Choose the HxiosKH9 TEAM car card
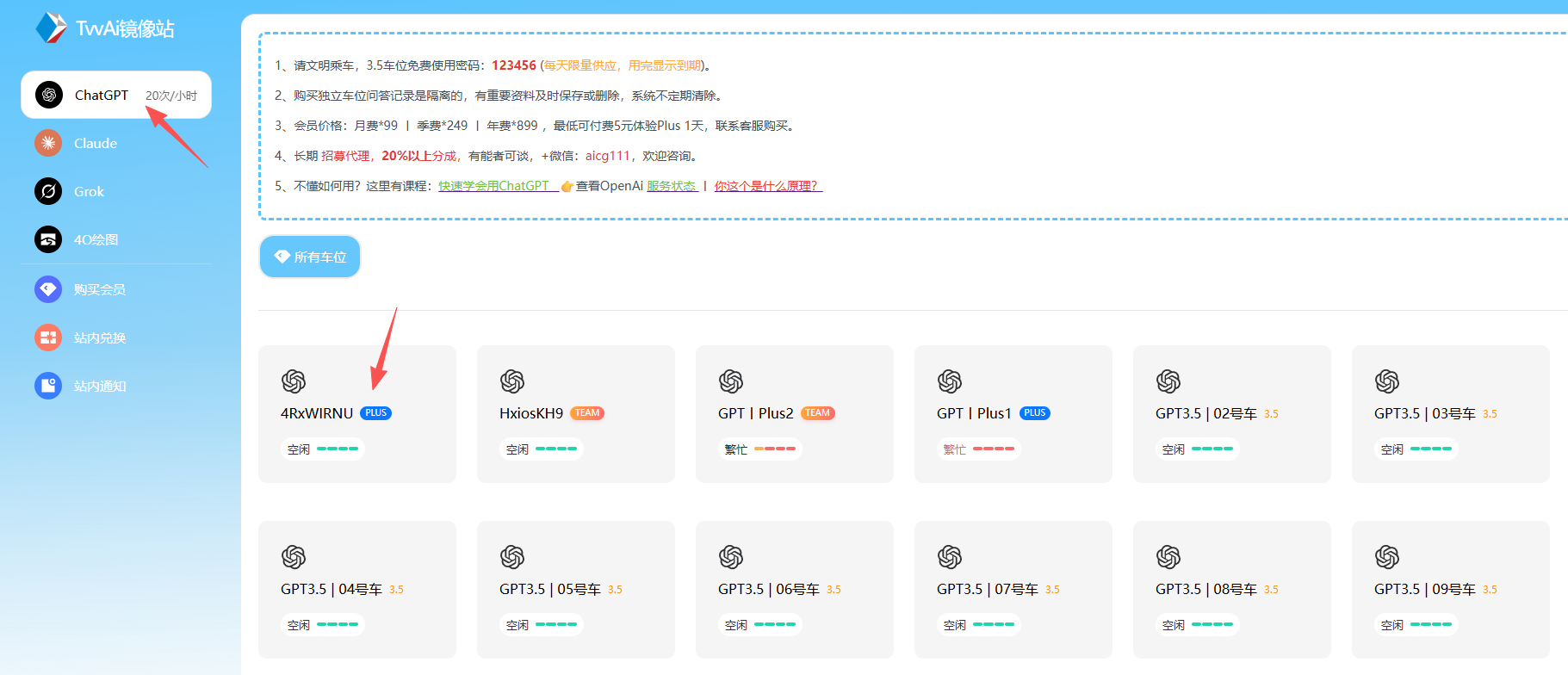Screen dimensions: 1568x675 (x=575, y=414)
